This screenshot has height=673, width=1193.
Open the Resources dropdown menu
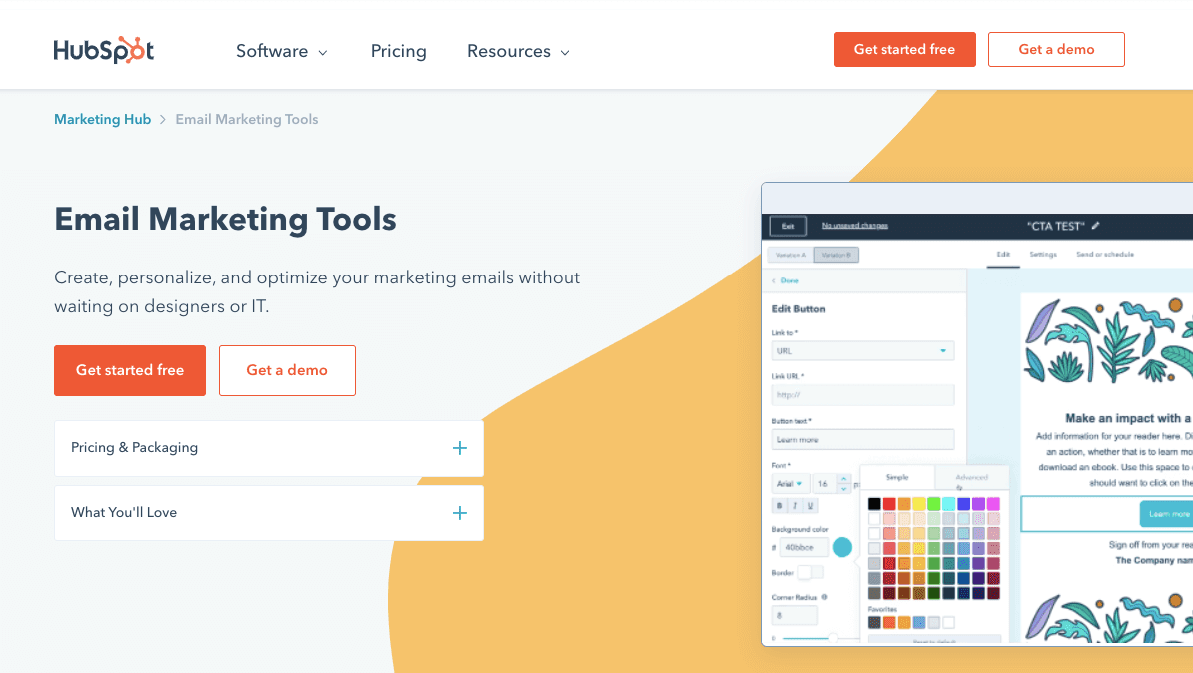point(518,51)
